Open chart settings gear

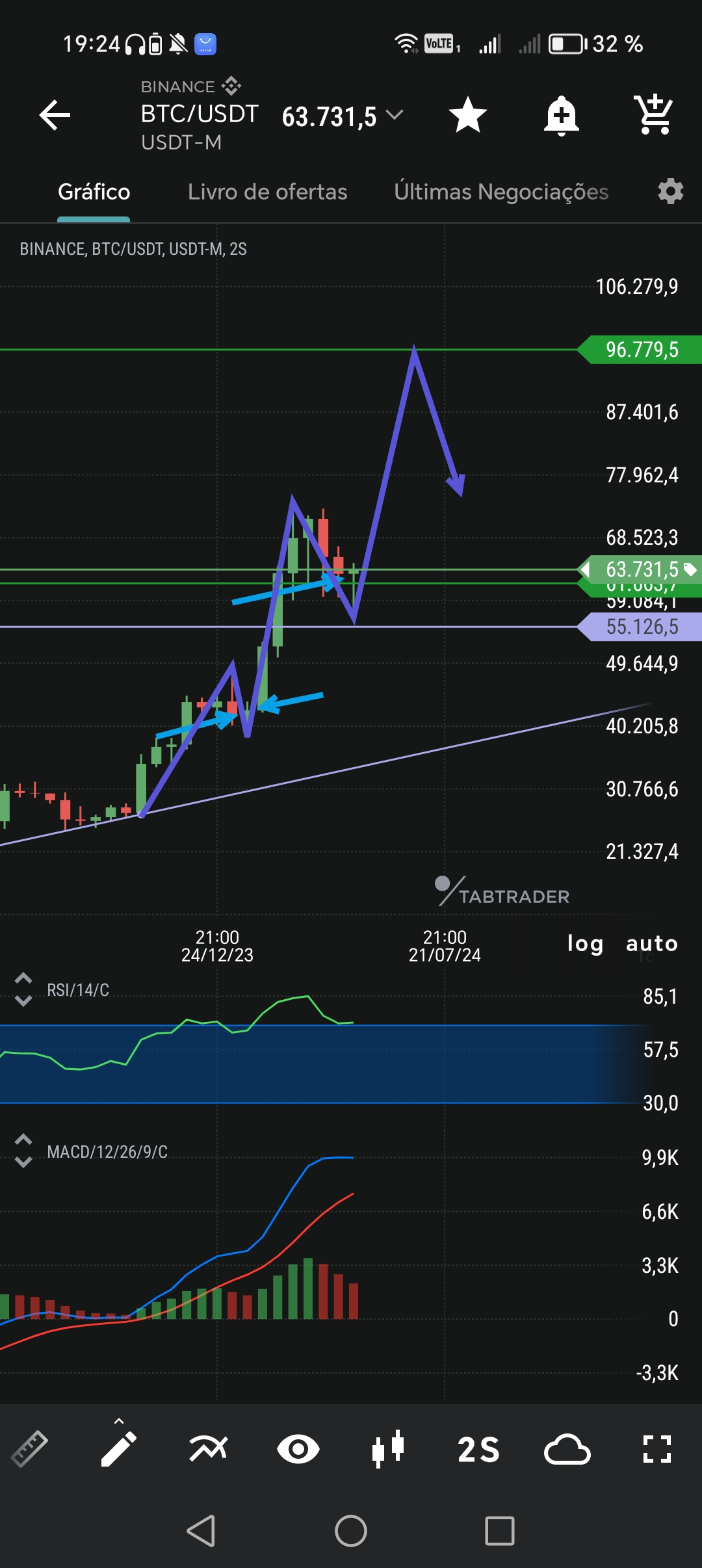tap(671, 192)
